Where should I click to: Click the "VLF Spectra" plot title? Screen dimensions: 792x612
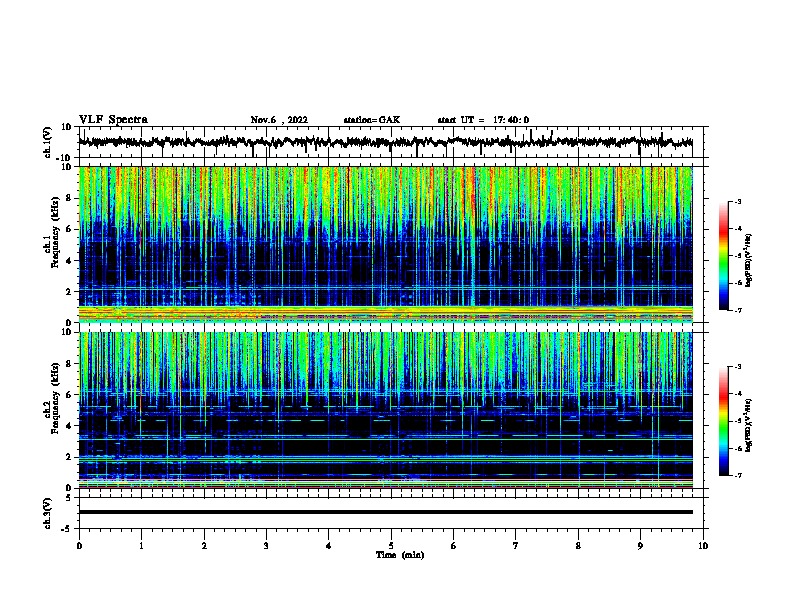(x=113, y=120)
